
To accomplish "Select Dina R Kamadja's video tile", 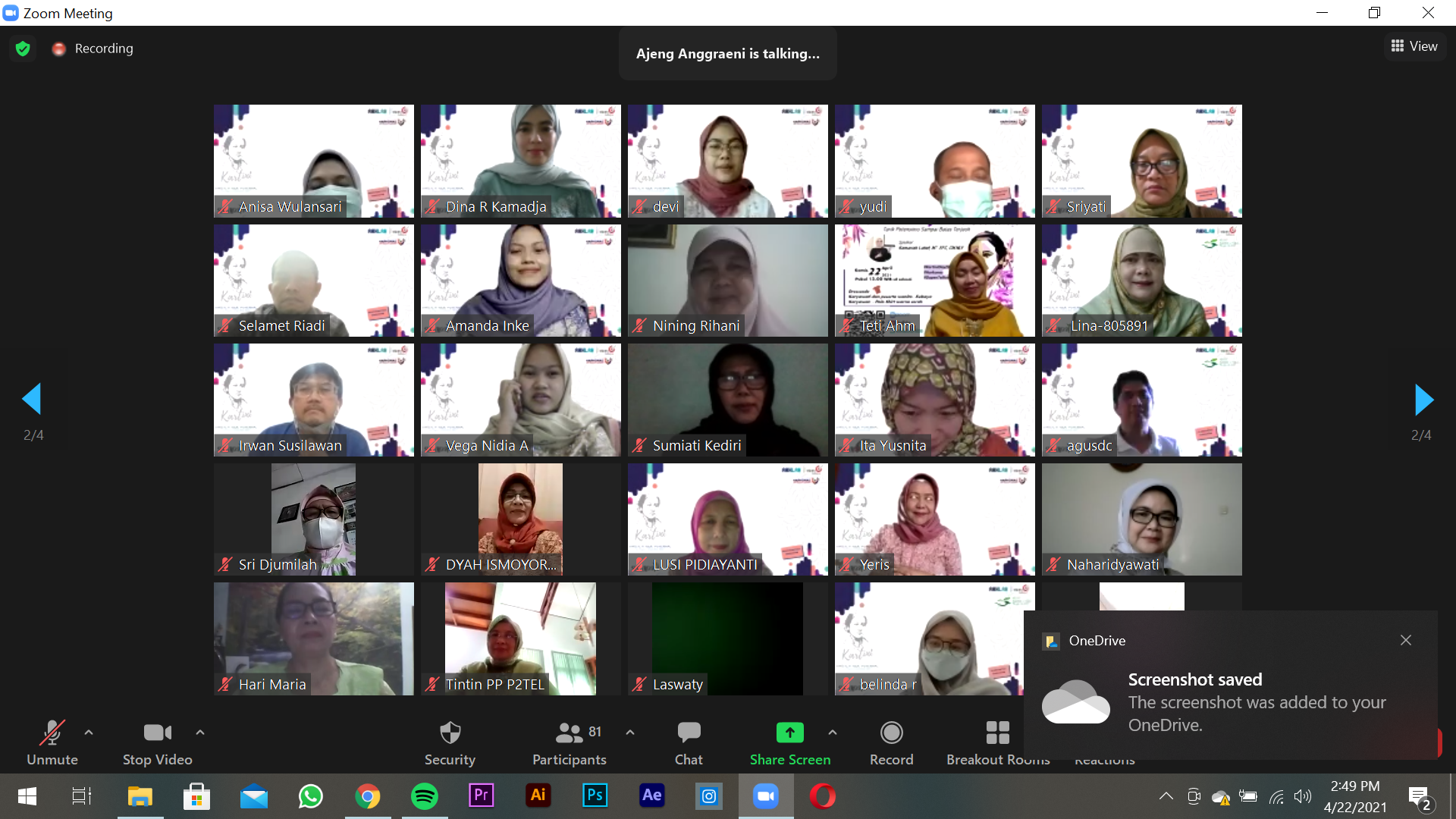I will pos(520,161).
